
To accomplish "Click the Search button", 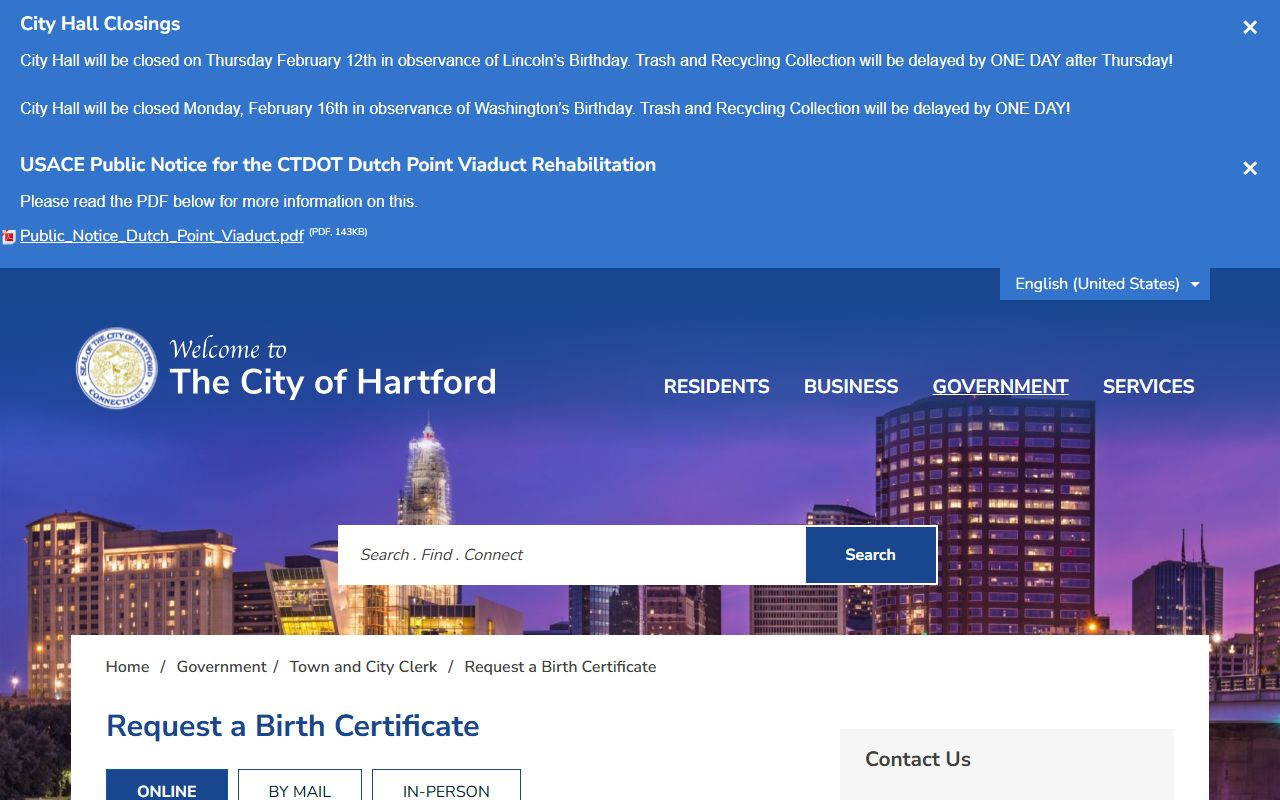I will [x=871, y=555].
